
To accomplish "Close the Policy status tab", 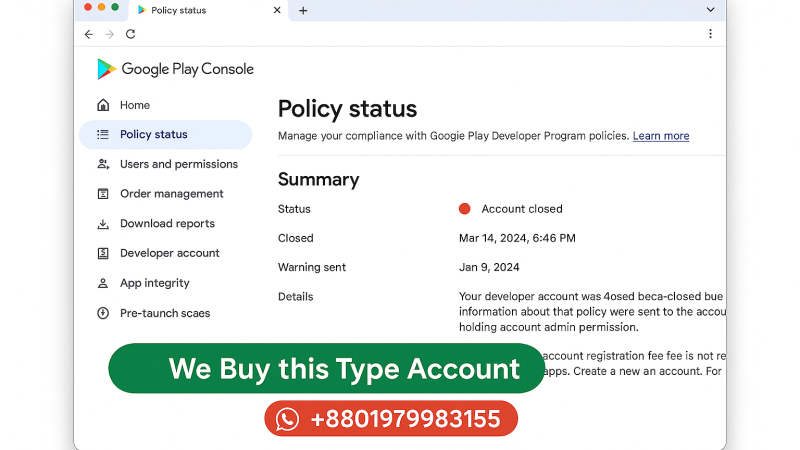I will click(x=277, y=10).
